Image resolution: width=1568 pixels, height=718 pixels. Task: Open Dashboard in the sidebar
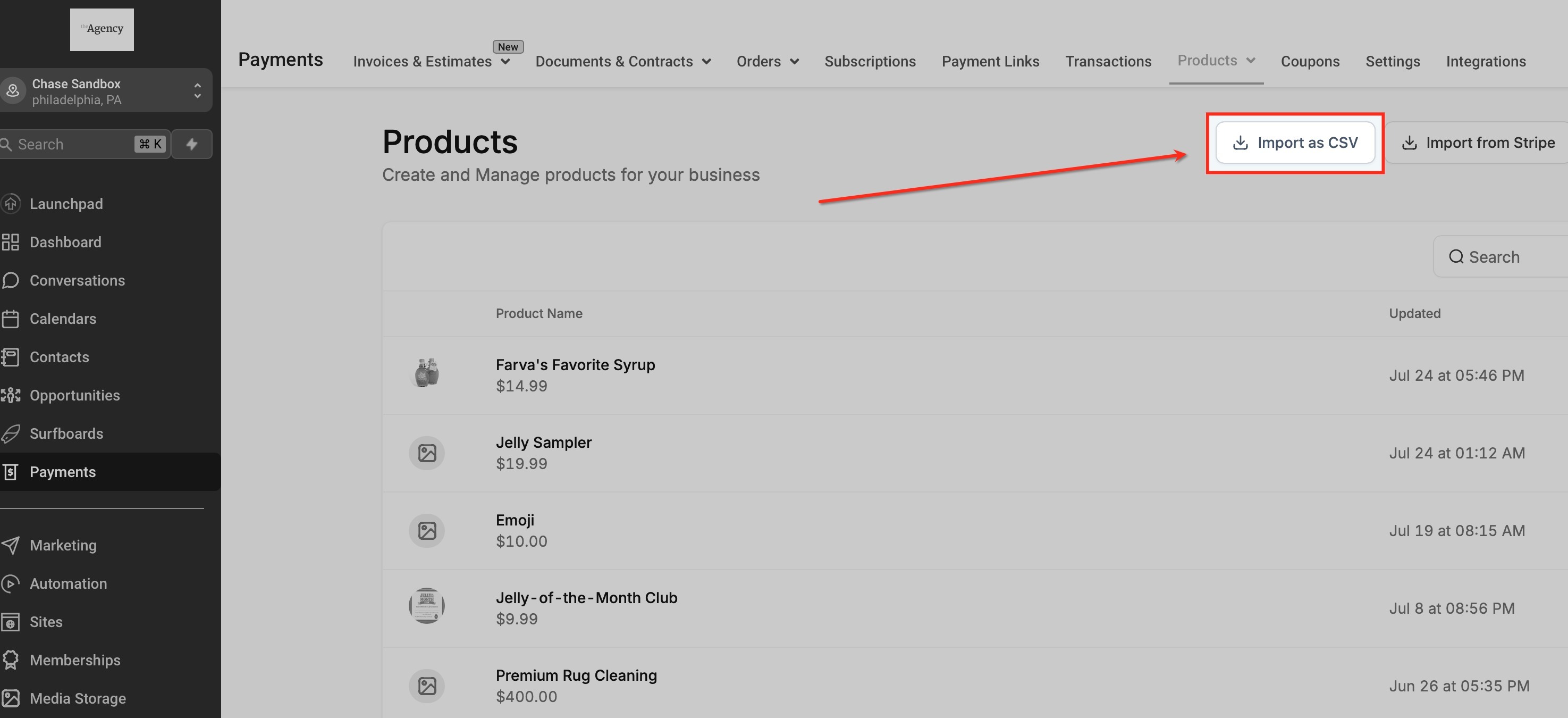pyautogui.click(x=65, y=243)
